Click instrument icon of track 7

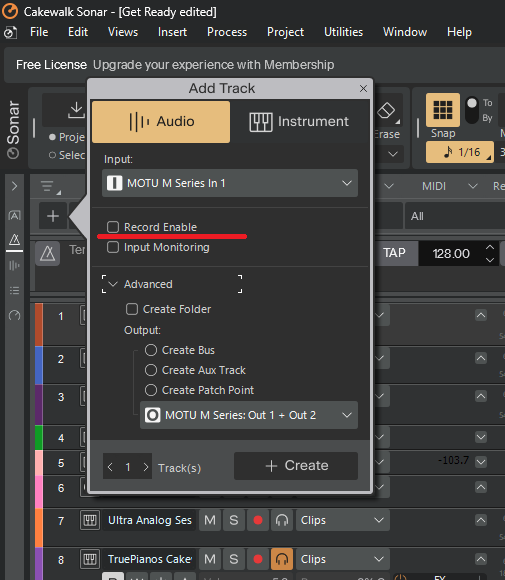click(x=90, y=520)
